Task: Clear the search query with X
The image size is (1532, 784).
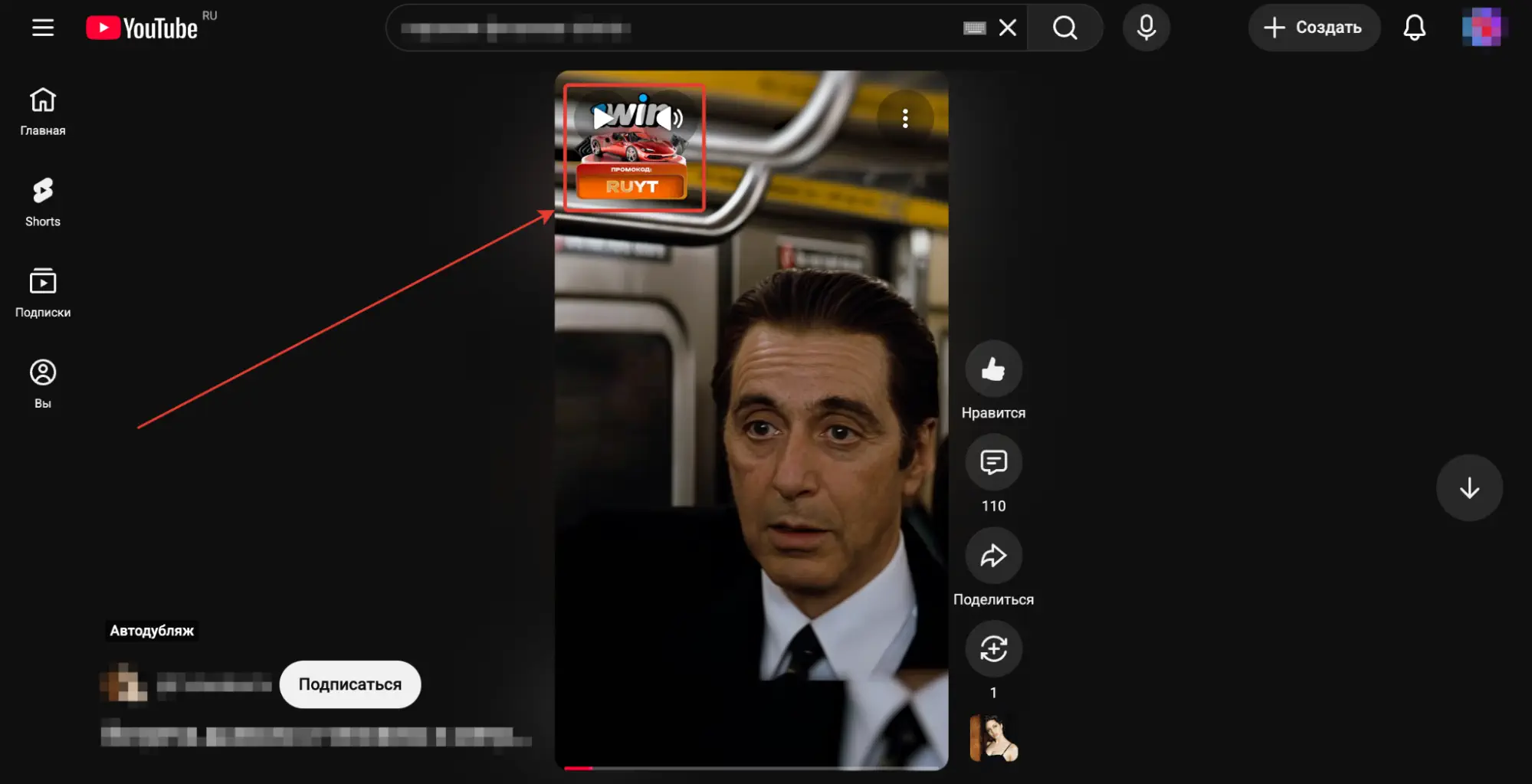Action: (x=1008, y=28)
